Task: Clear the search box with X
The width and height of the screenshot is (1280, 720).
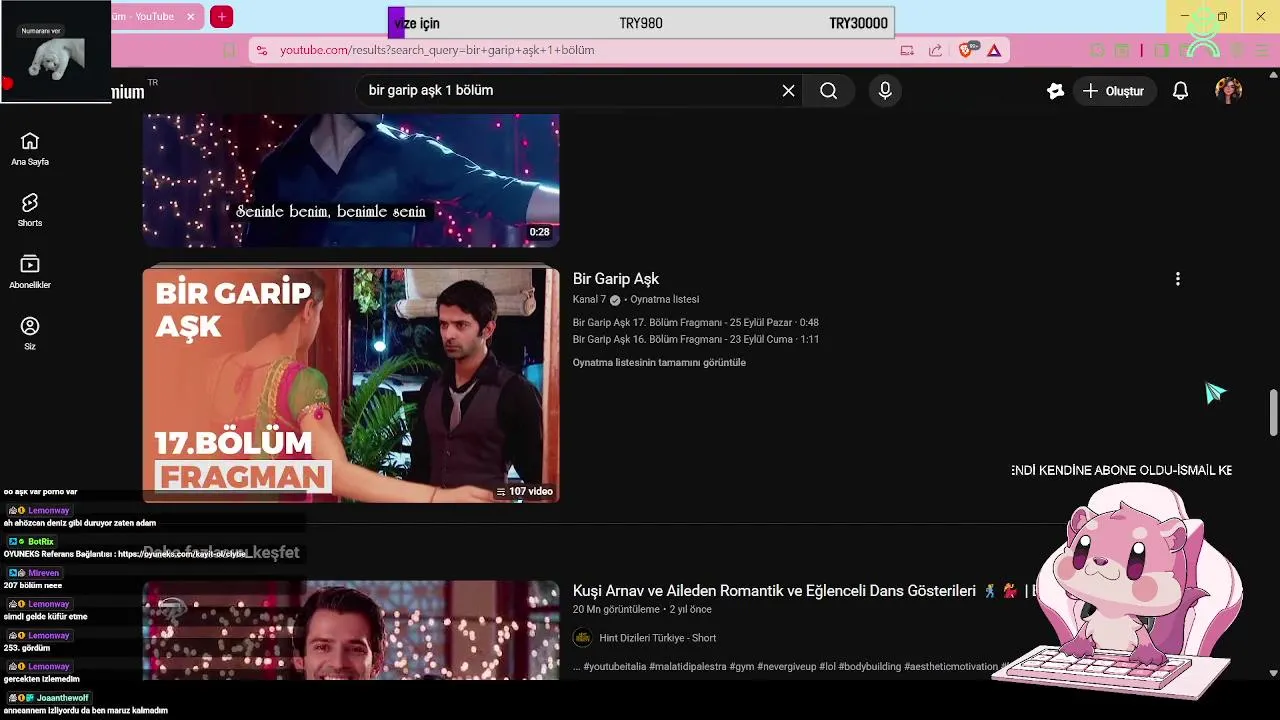Action: click(788, 91)
